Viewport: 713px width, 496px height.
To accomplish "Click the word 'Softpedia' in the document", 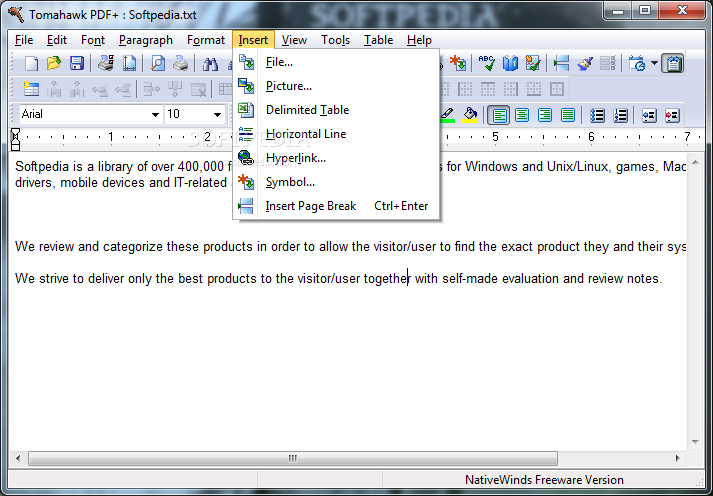I will point(42,167).
